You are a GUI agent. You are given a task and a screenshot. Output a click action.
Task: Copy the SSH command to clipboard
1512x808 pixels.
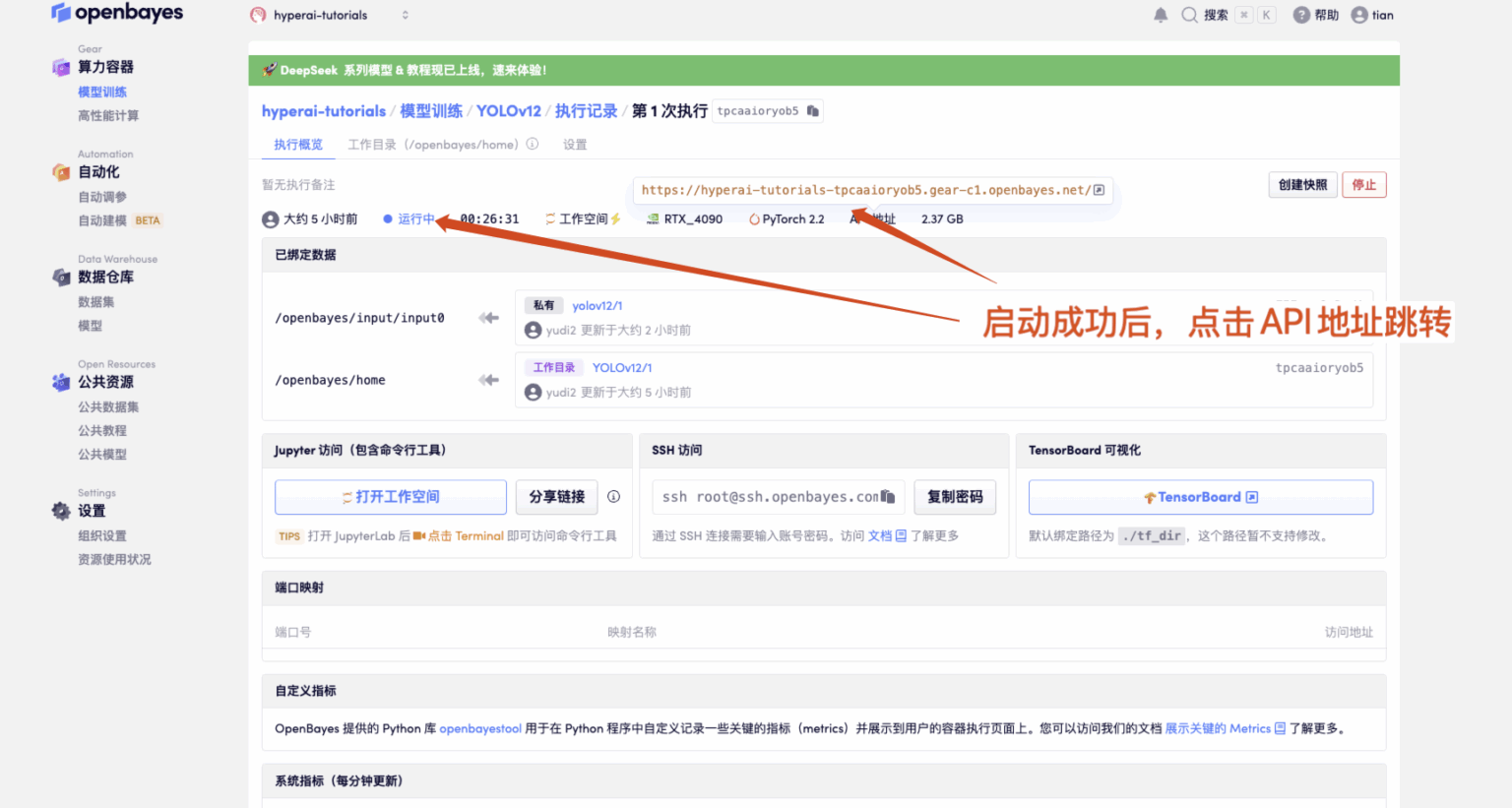(888, 497)
